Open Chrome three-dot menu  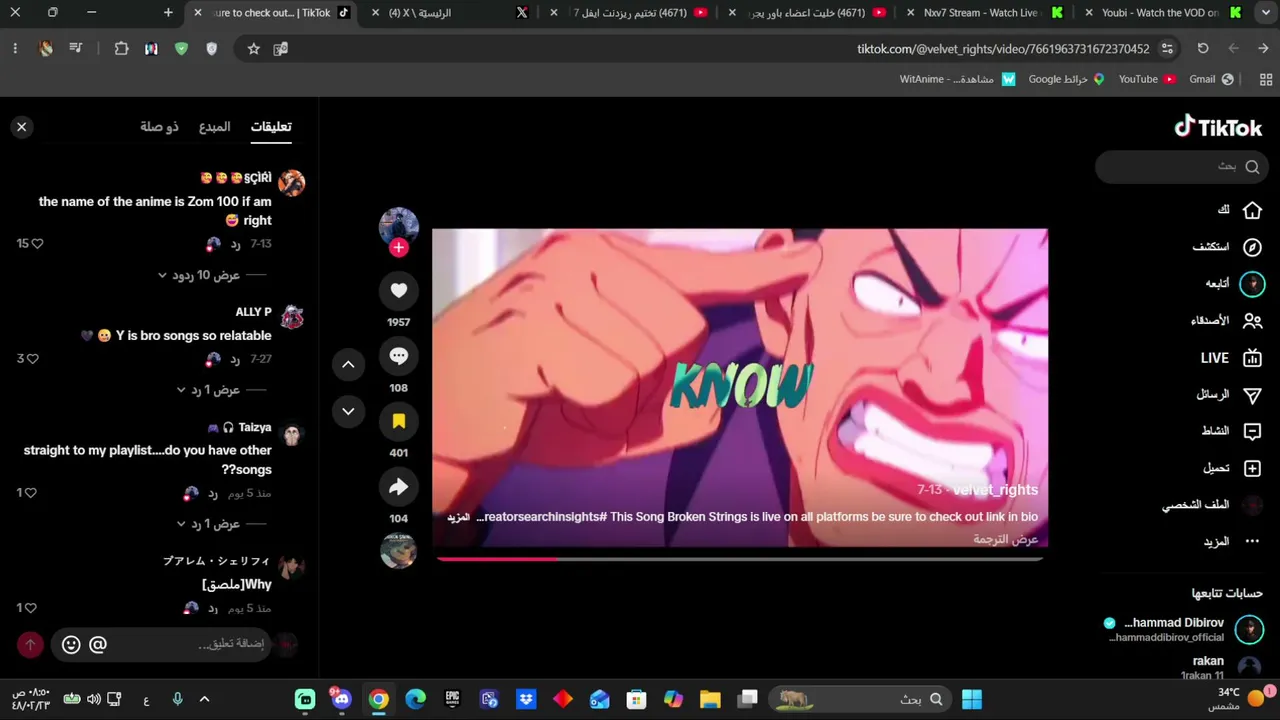(15, 49)
